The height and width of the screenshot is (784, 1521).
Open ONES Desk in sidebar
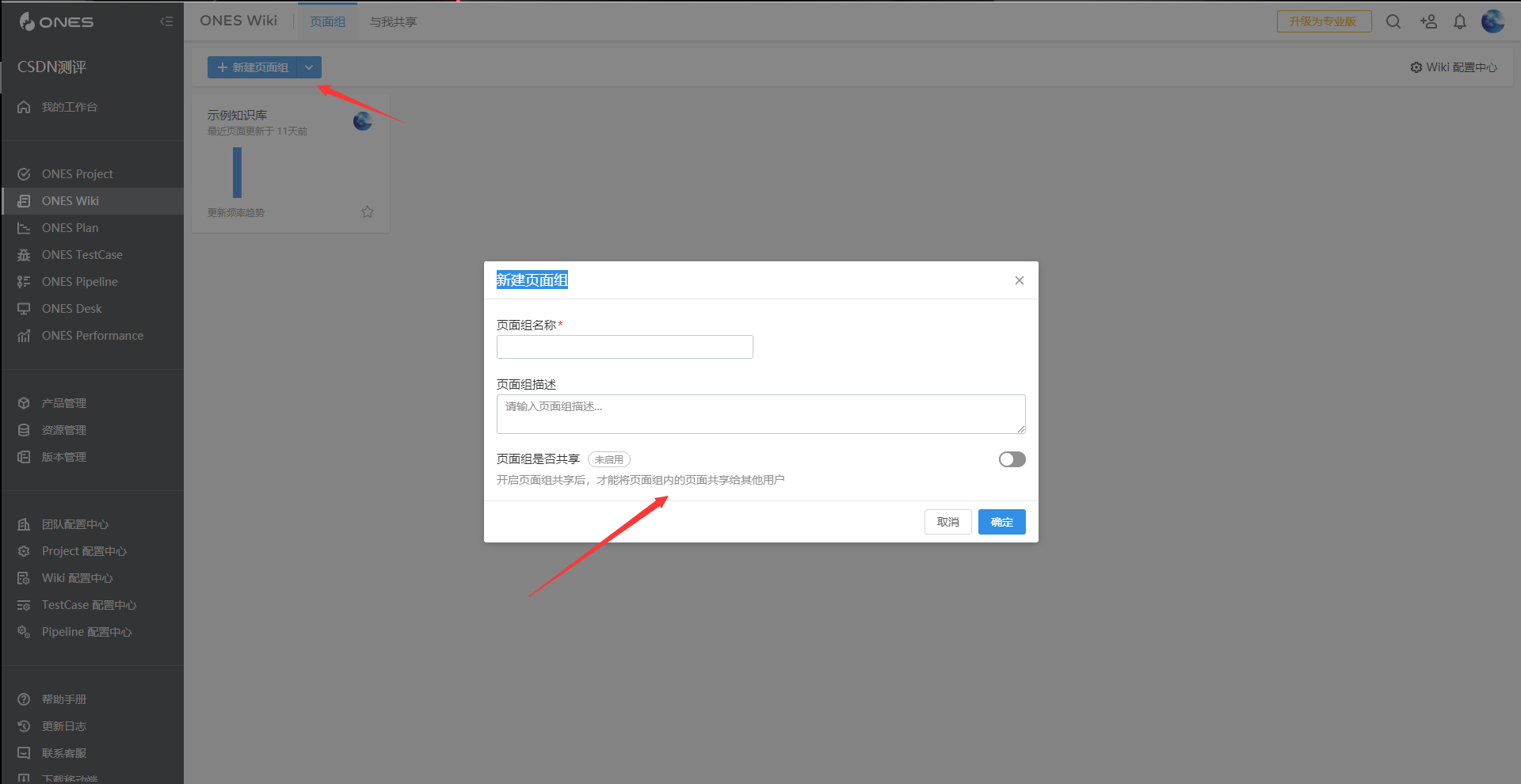coord(93,309)
